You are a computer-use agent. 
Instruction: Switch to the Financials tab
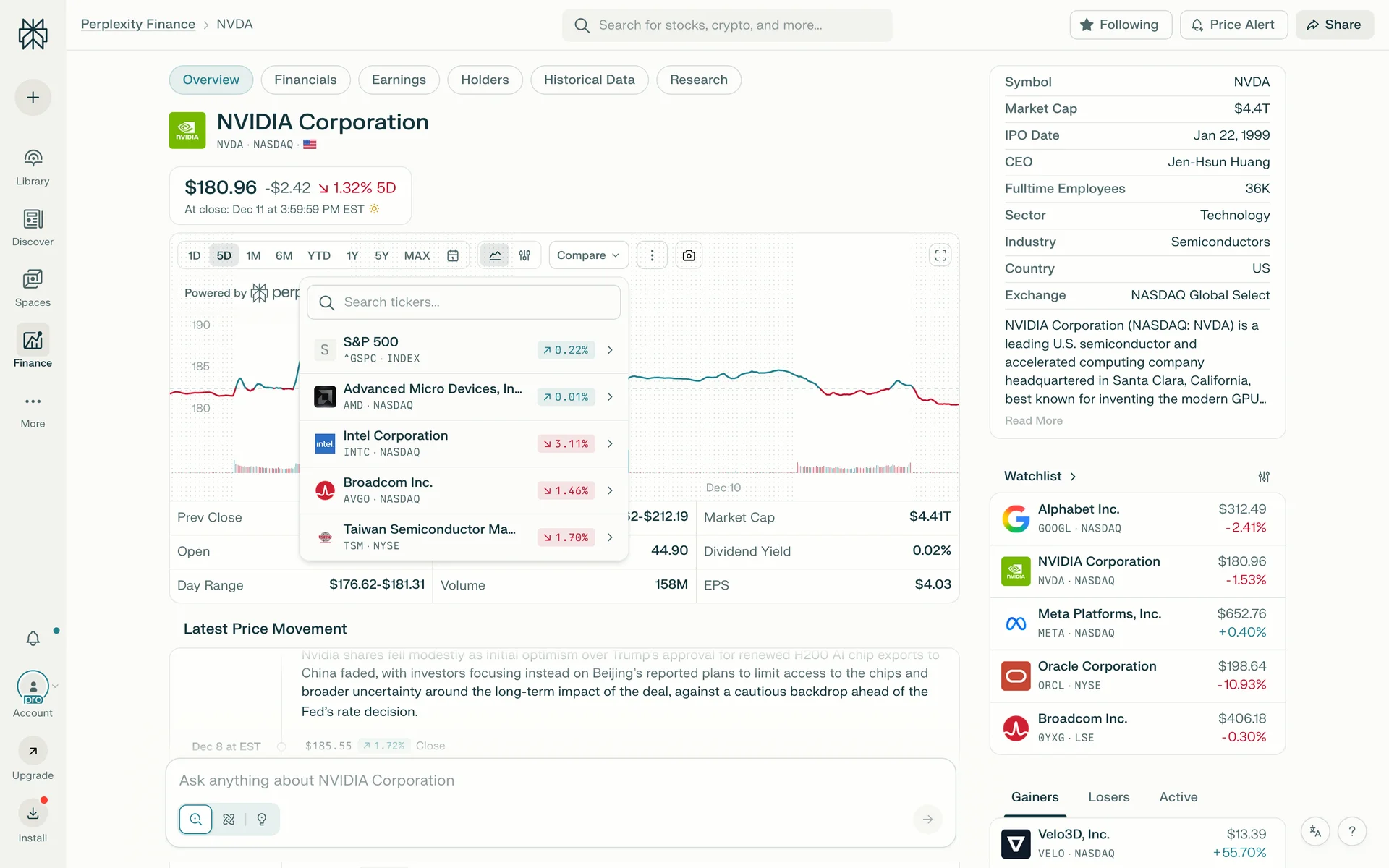[x=305, y=80]
